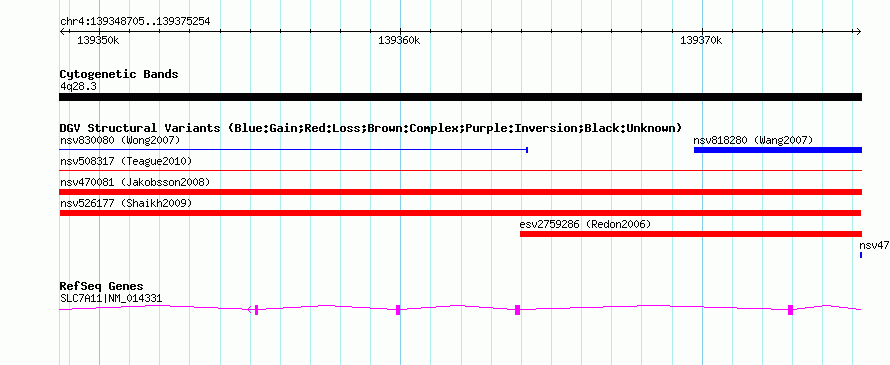Click the left arrow of the ruler
The width and height of the screenshot is (890, 365).
[62, 31]
